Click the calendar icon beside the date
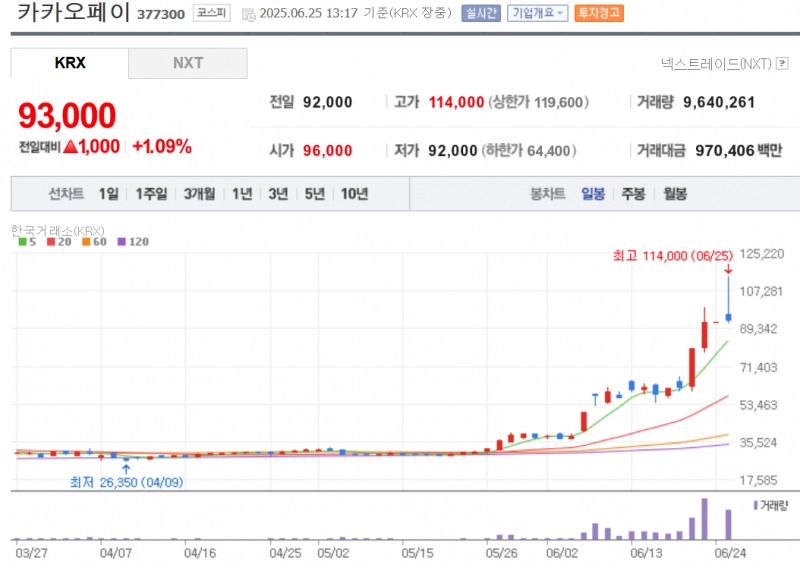This screenshot has height=564, width=800. (248, 14)
